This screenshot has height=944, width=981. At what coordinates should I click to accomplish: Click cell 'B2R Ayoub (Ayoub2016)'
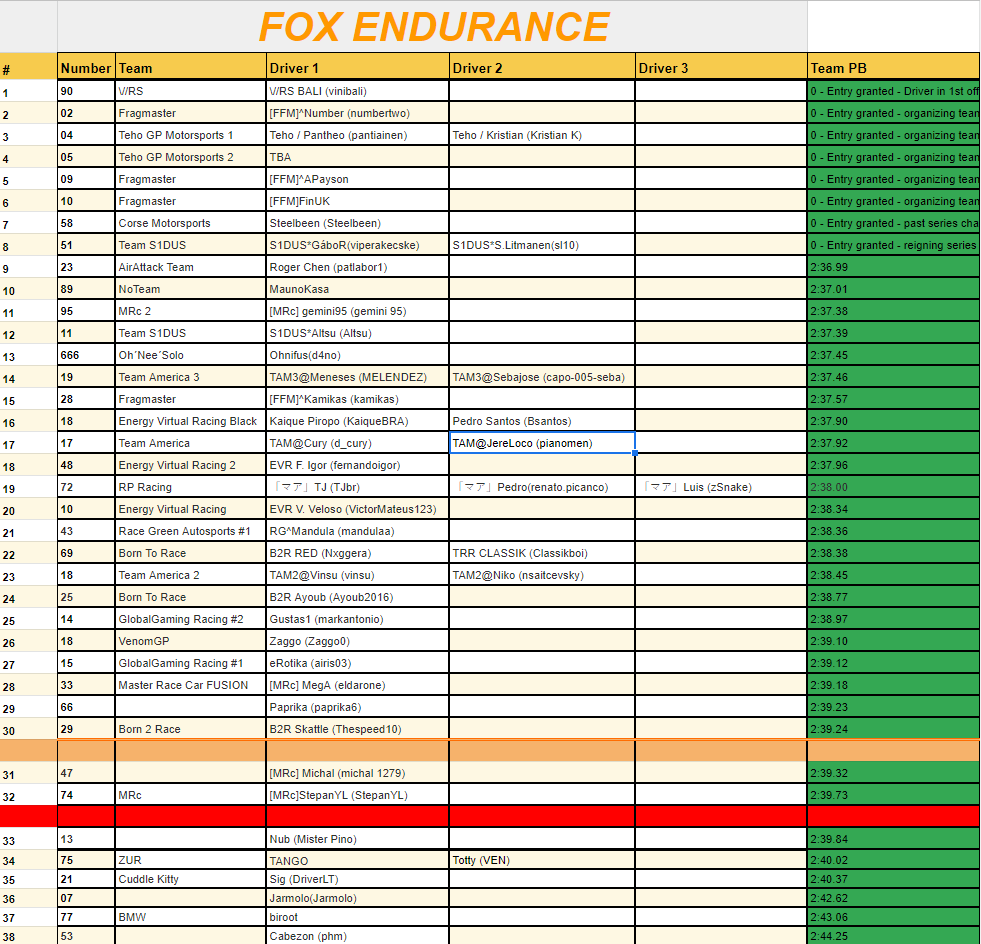[x=357, y=597]
